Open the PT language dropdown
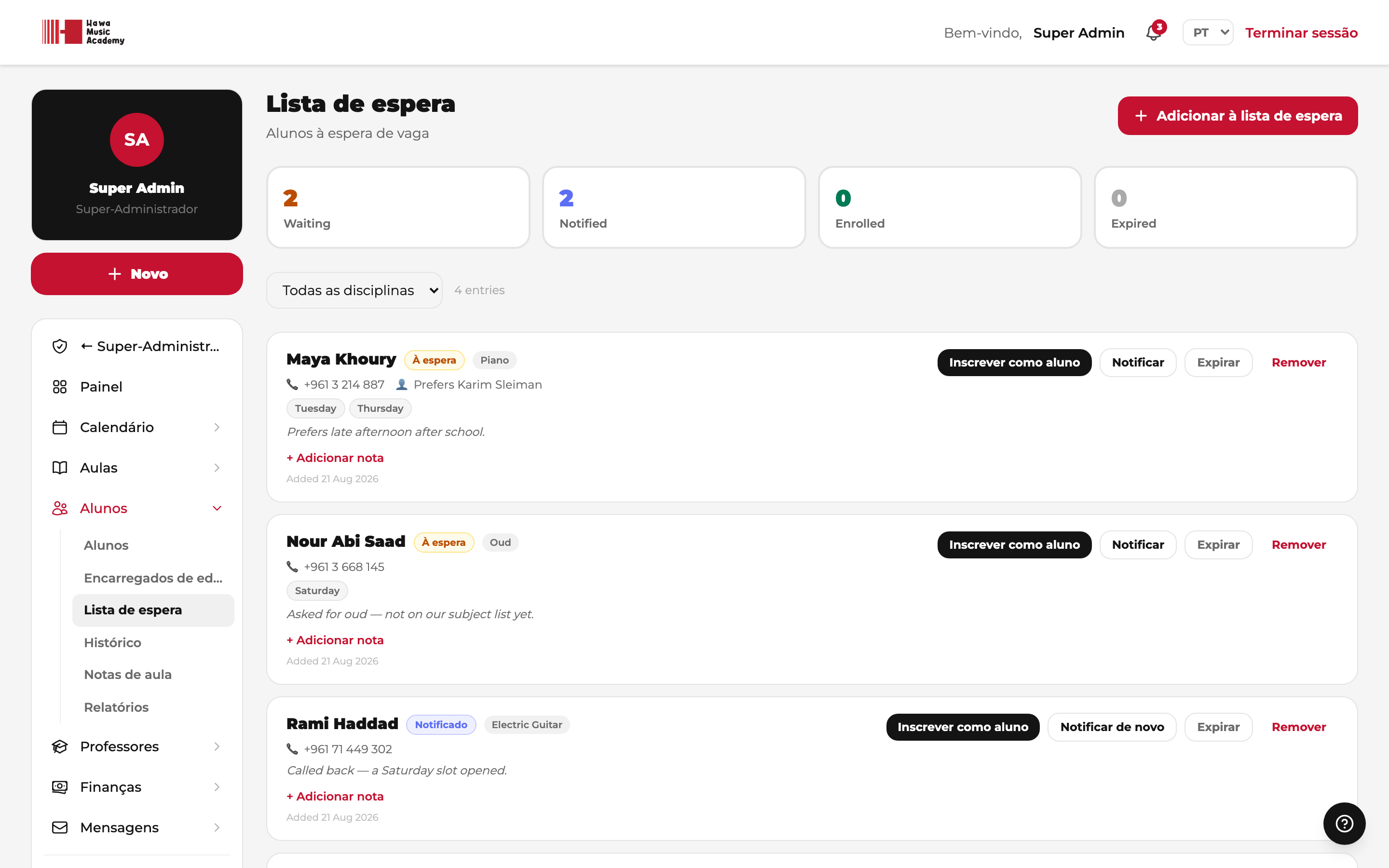Viewport: 1389px width, 868px height. [x=1208, y=32]
